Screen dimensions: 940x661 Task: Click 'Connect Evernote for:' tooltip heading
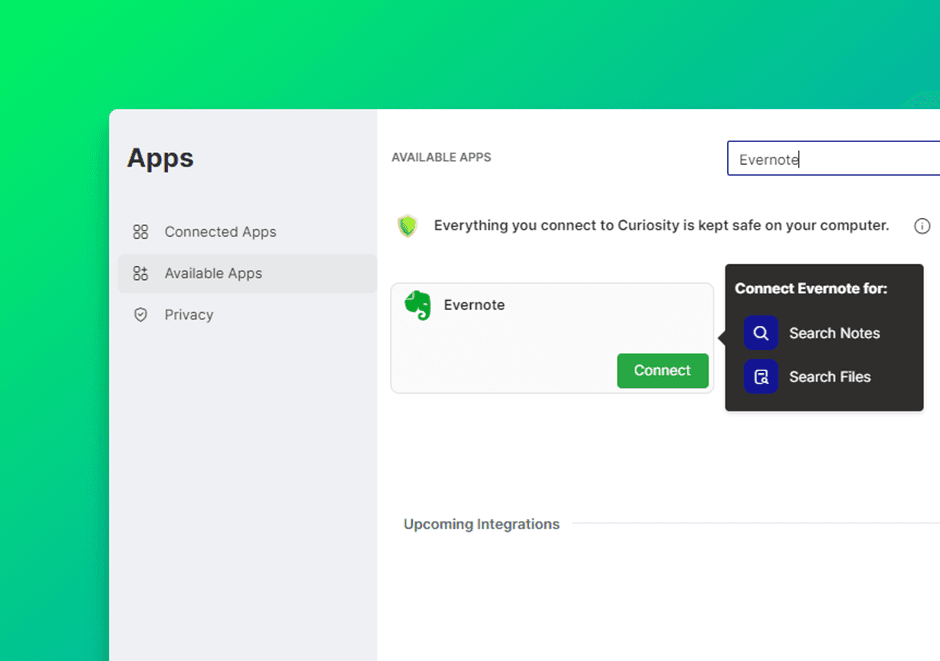coord(811,288)
